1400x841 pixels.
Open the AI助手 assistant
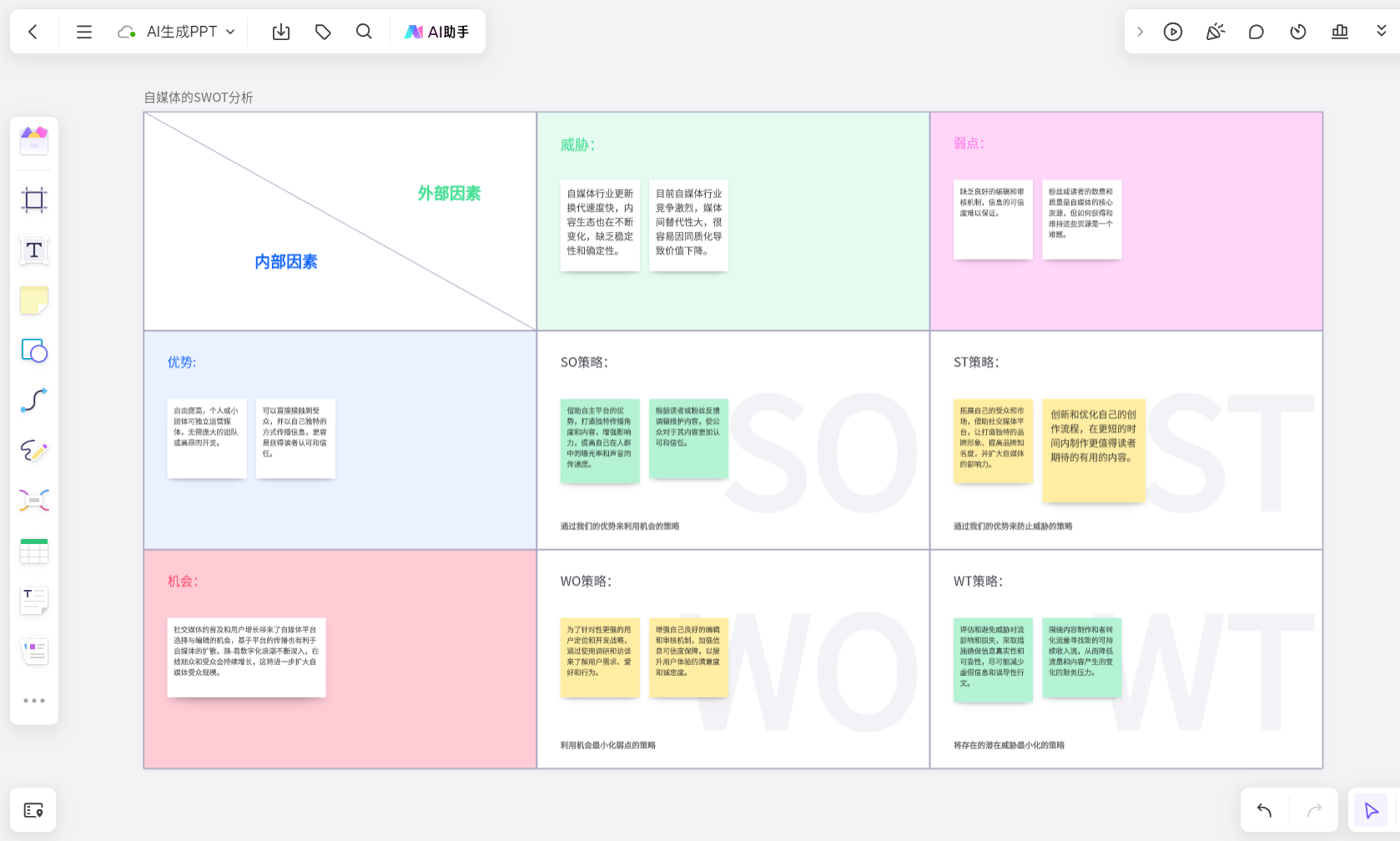(437, 32)
